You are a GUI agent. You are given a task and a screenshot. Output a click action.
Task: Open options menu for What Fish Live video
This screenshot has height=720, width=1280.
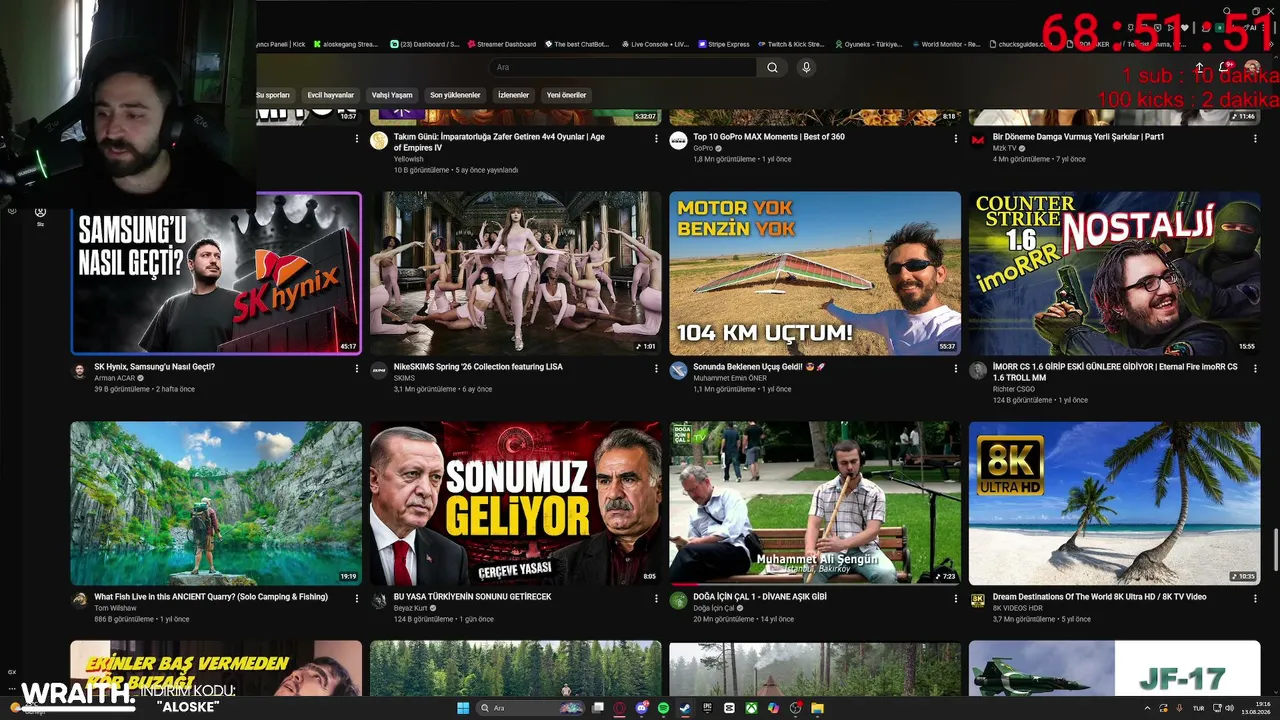(x=357, y=598)
